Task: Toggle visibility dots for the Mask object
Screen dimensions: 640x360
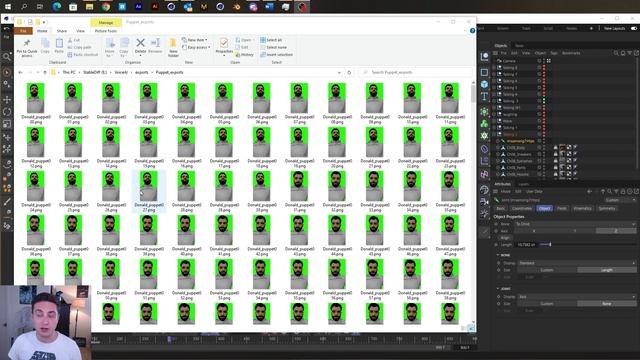Action: click(544, 121)
